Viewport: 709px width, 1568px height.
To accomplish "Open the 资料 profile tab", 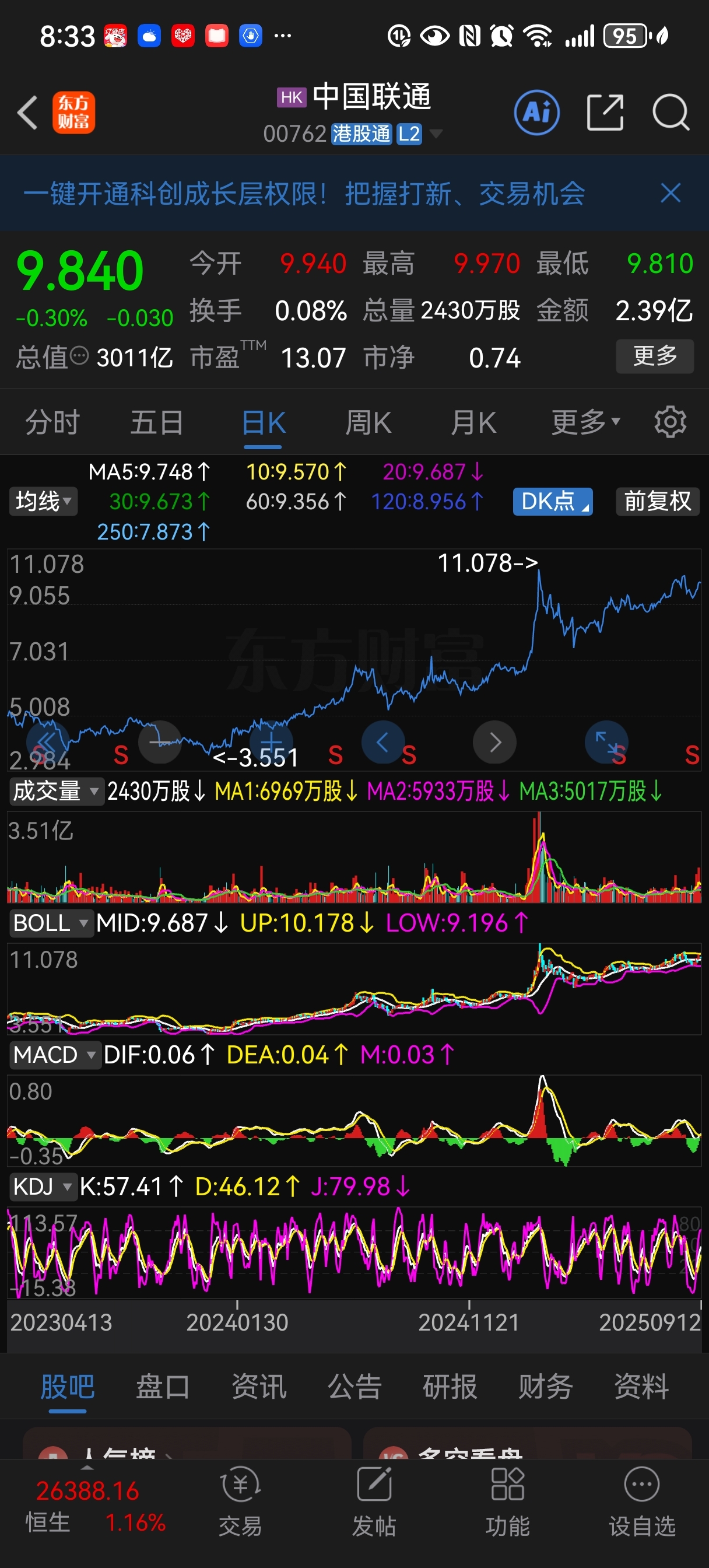I will coord(641,1387).
